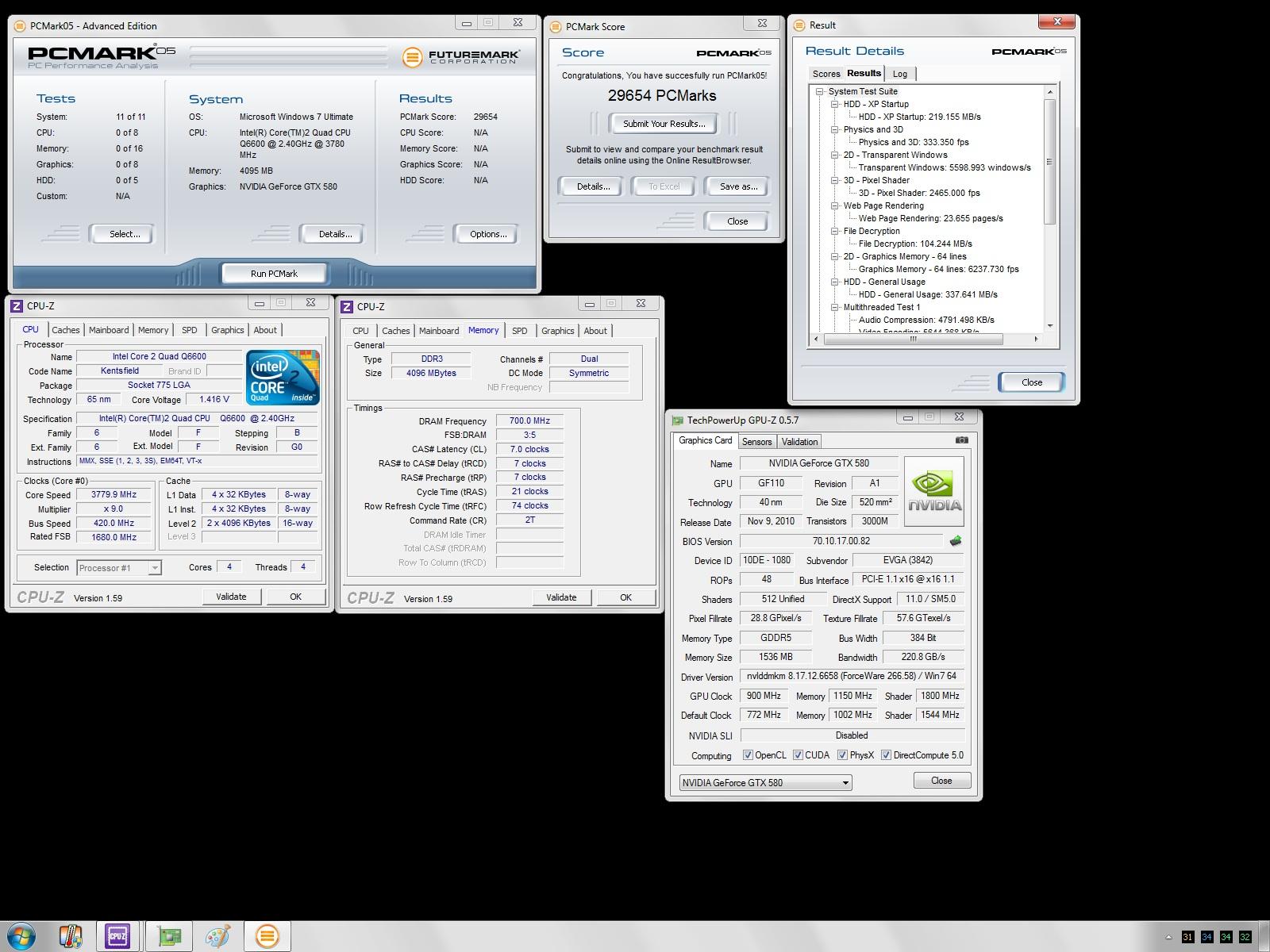Screen dimensions: 1270x952
Task: Collapse the Web Page Rendering node
Action: tap(835, 205)
